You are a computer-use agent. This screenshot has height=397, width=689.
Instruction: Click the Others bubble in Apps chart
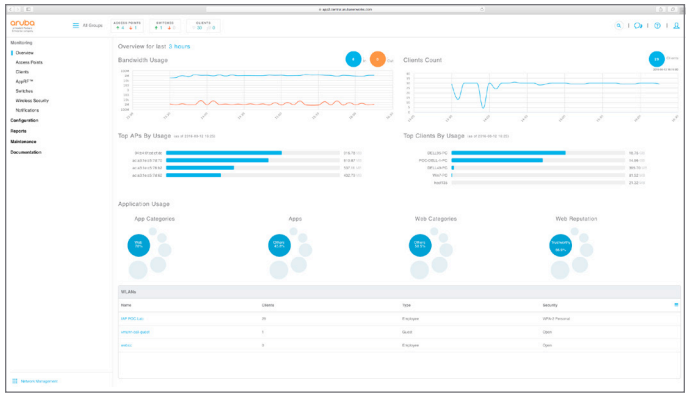point(279,245)
